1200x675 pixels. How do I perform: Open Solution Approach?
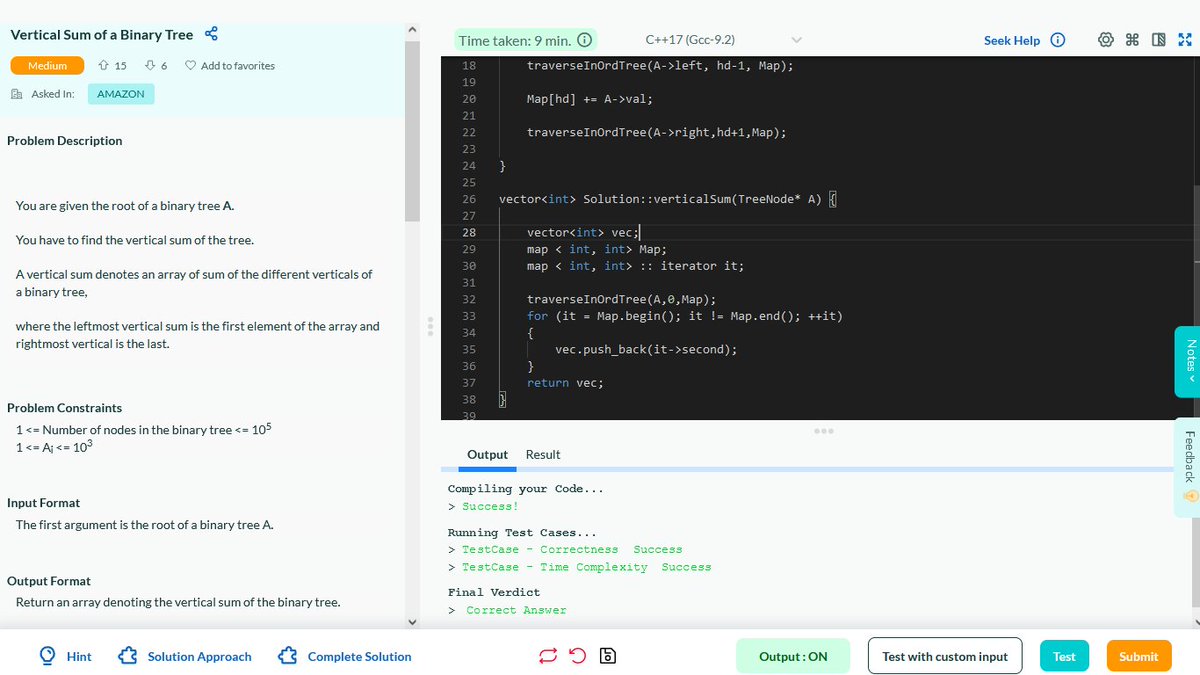pyautogui.click(x=200, y=657)
